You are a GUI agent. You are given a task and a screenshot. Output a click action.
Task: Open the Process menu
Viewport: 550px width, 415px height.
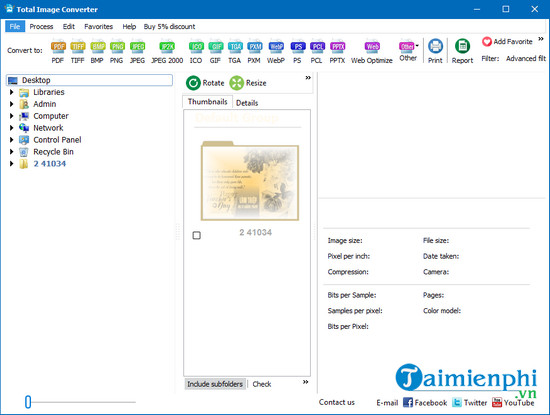pyautogui.click(x=41, y=27)
